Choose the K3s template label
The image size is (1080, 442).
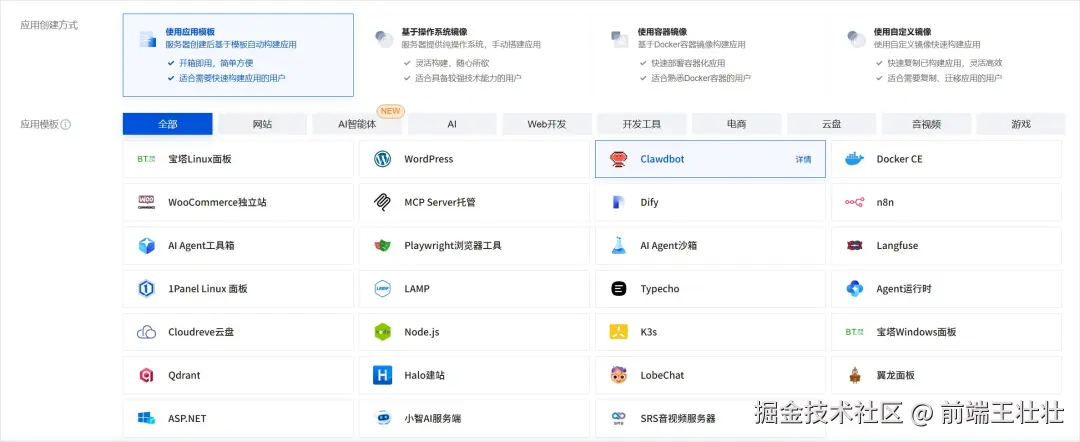pos(648,333)
